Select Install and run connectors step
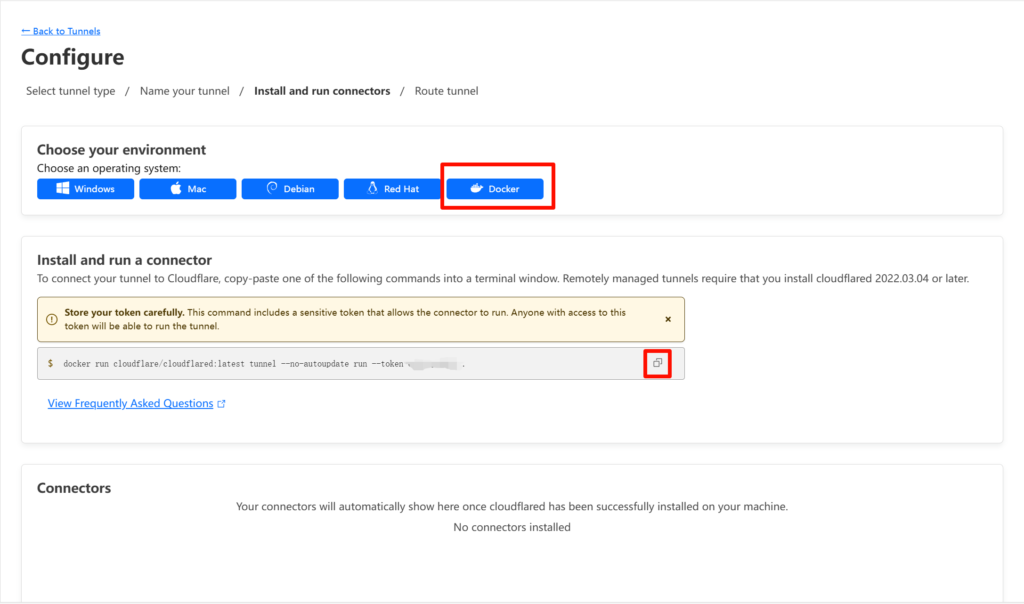1024x604 pixels. pyautogui.click(x=322, y=91)
